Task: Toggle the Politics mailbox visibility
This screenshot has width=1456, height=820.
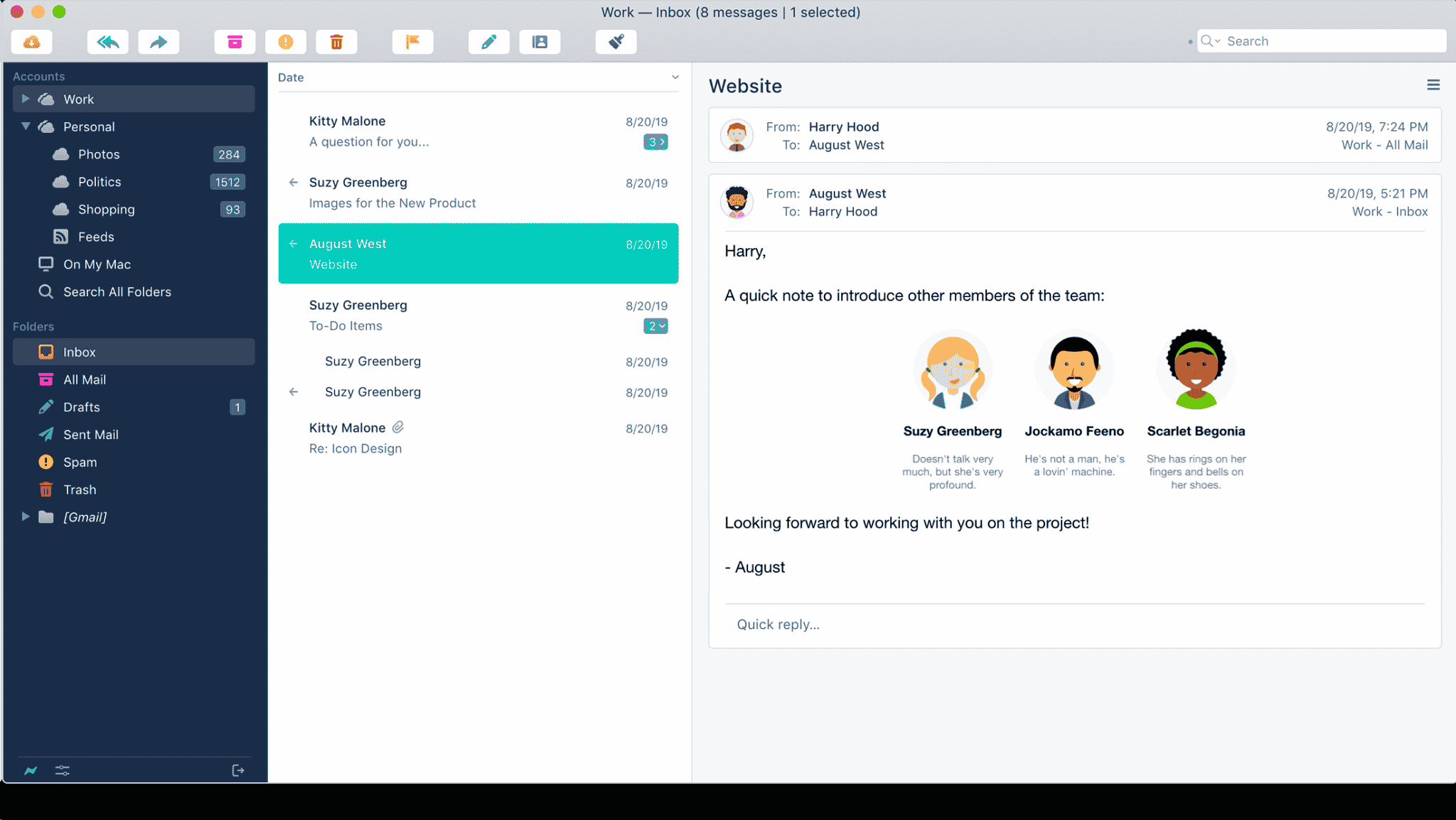Action: click(100, 181)
